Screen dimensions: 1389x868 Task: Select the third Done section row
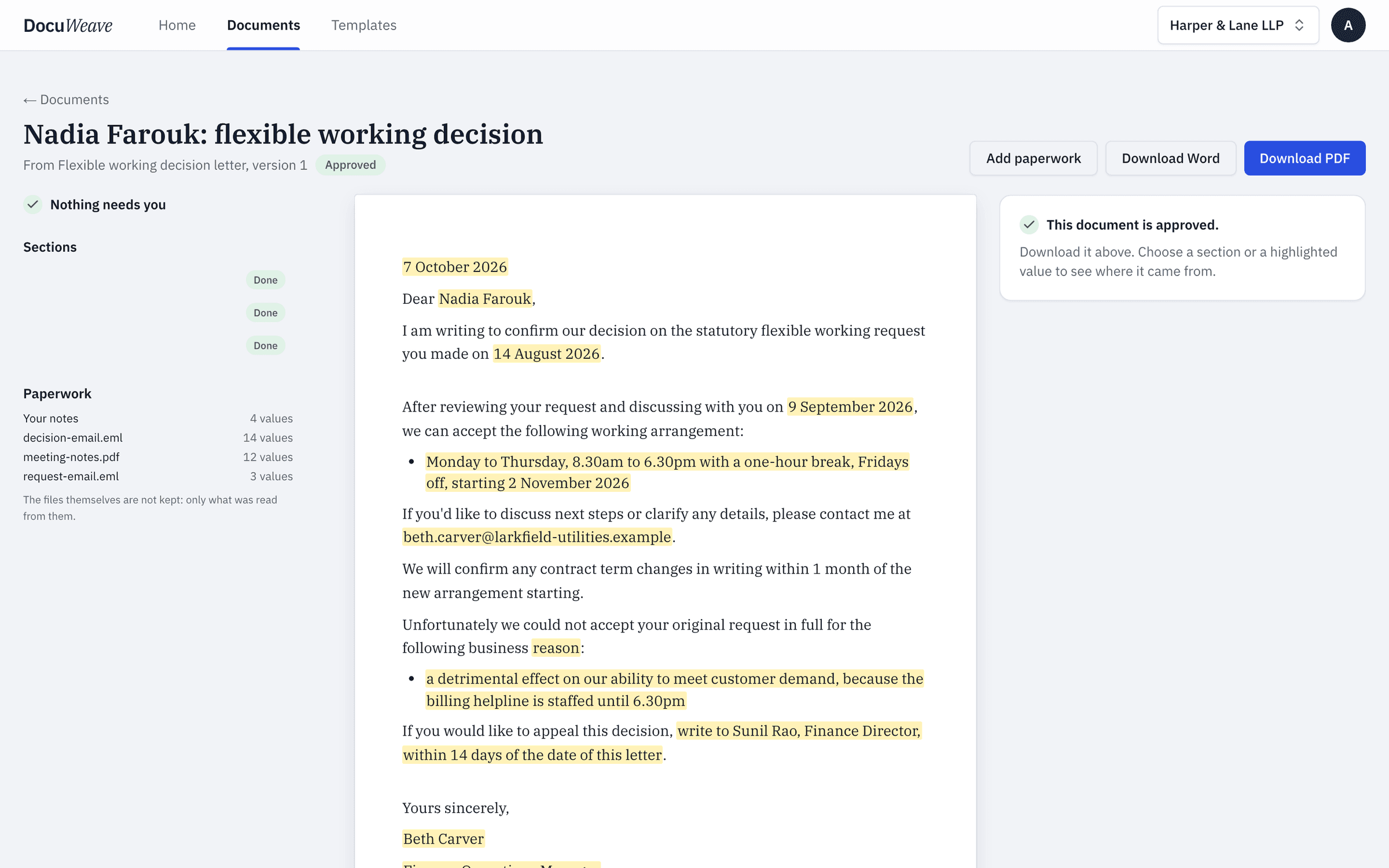[x=158, y=345]
